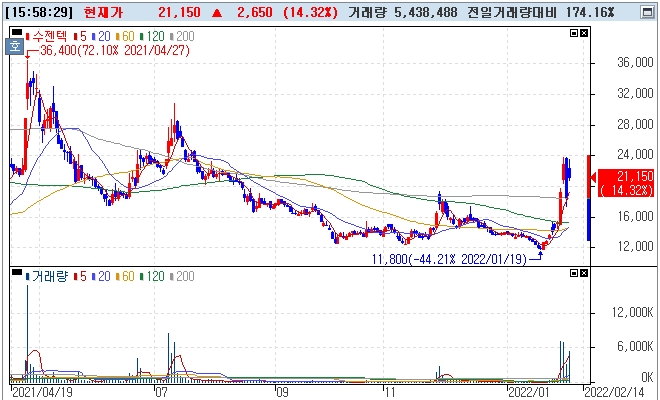Toggle the 20-day moving average in price legend

[x=101, y=36]
